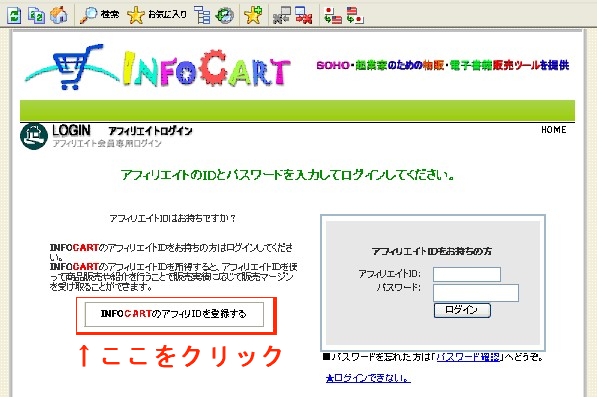
Task: Click the refresh all pages icon
Action: (37, 15)
